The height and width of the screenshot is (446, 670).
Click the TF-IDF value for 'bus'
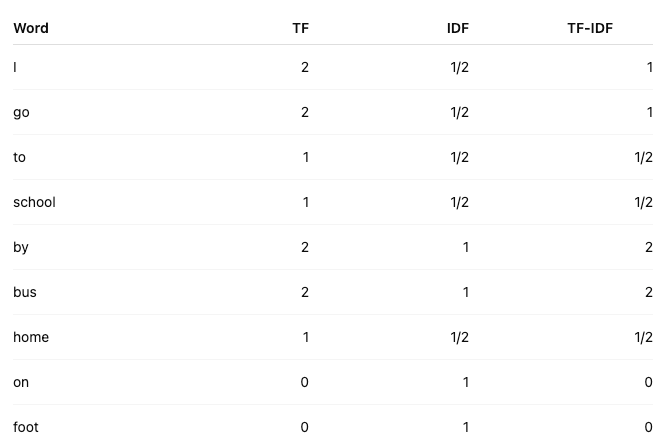(x=649, y=292)
